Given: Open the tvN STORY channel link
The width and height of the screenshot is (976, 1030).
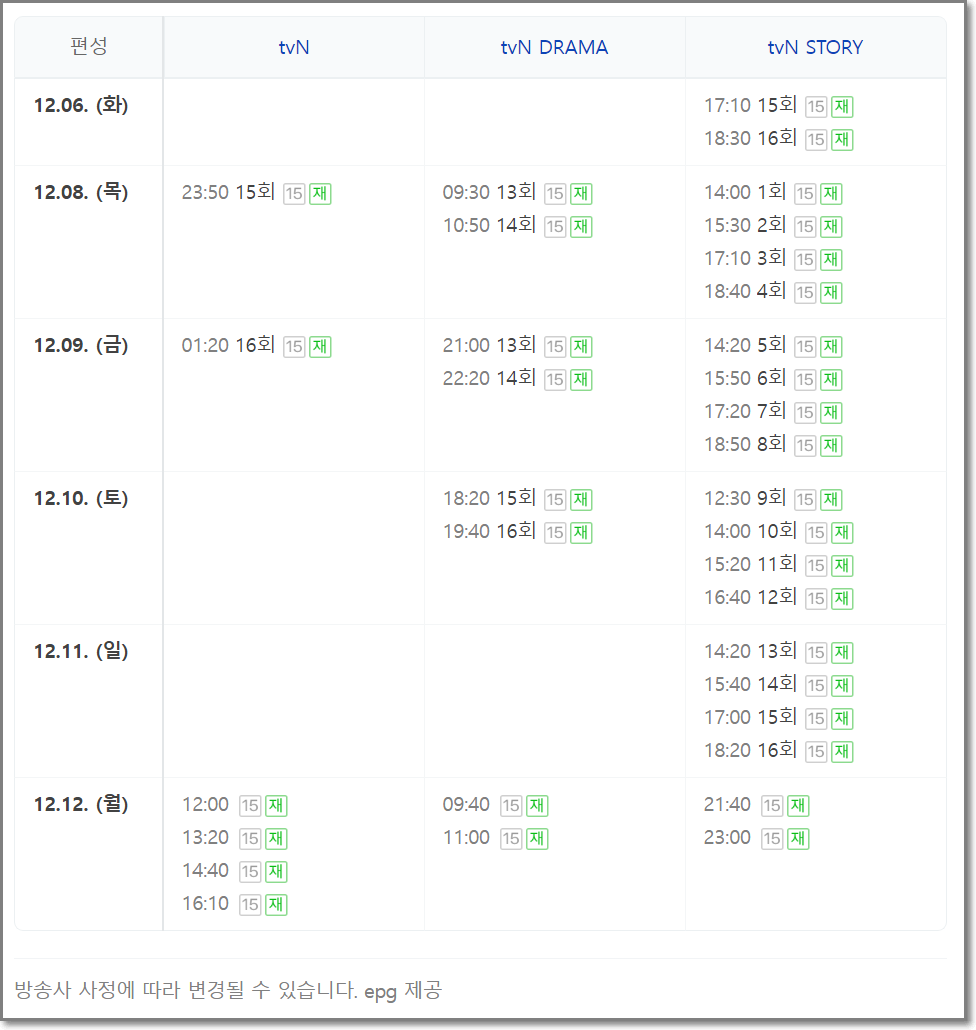Looking at the screenshot, I should click(815, 47).
